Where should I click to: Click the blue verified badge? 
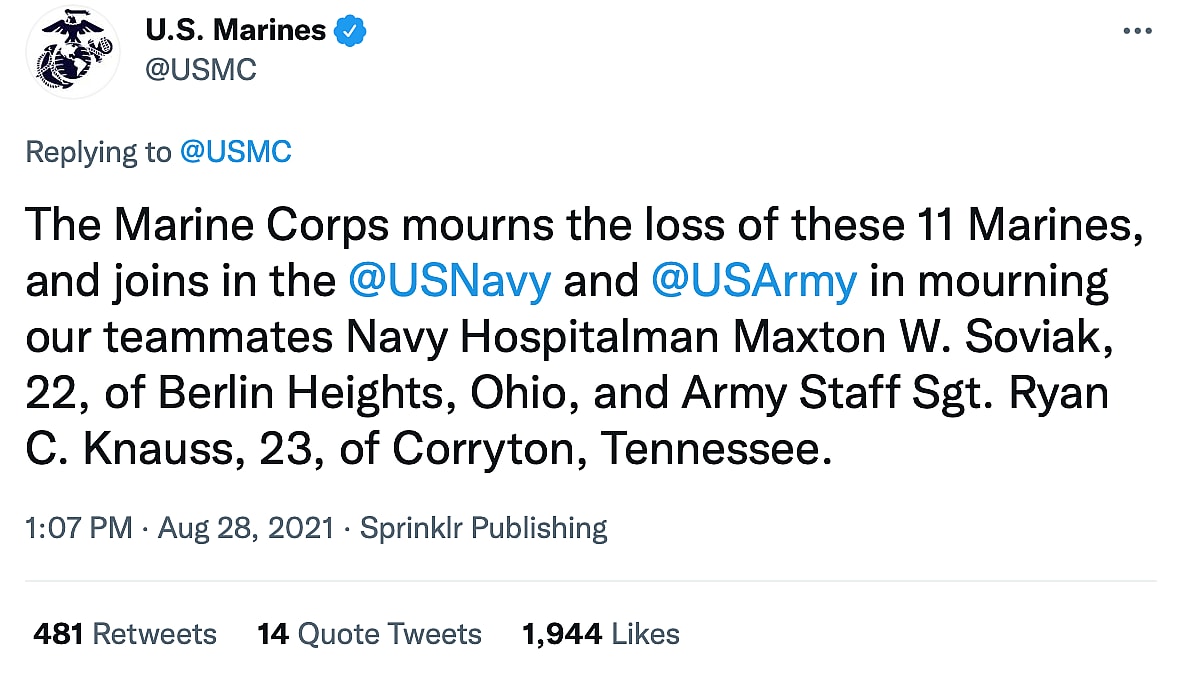click(351, 31)
